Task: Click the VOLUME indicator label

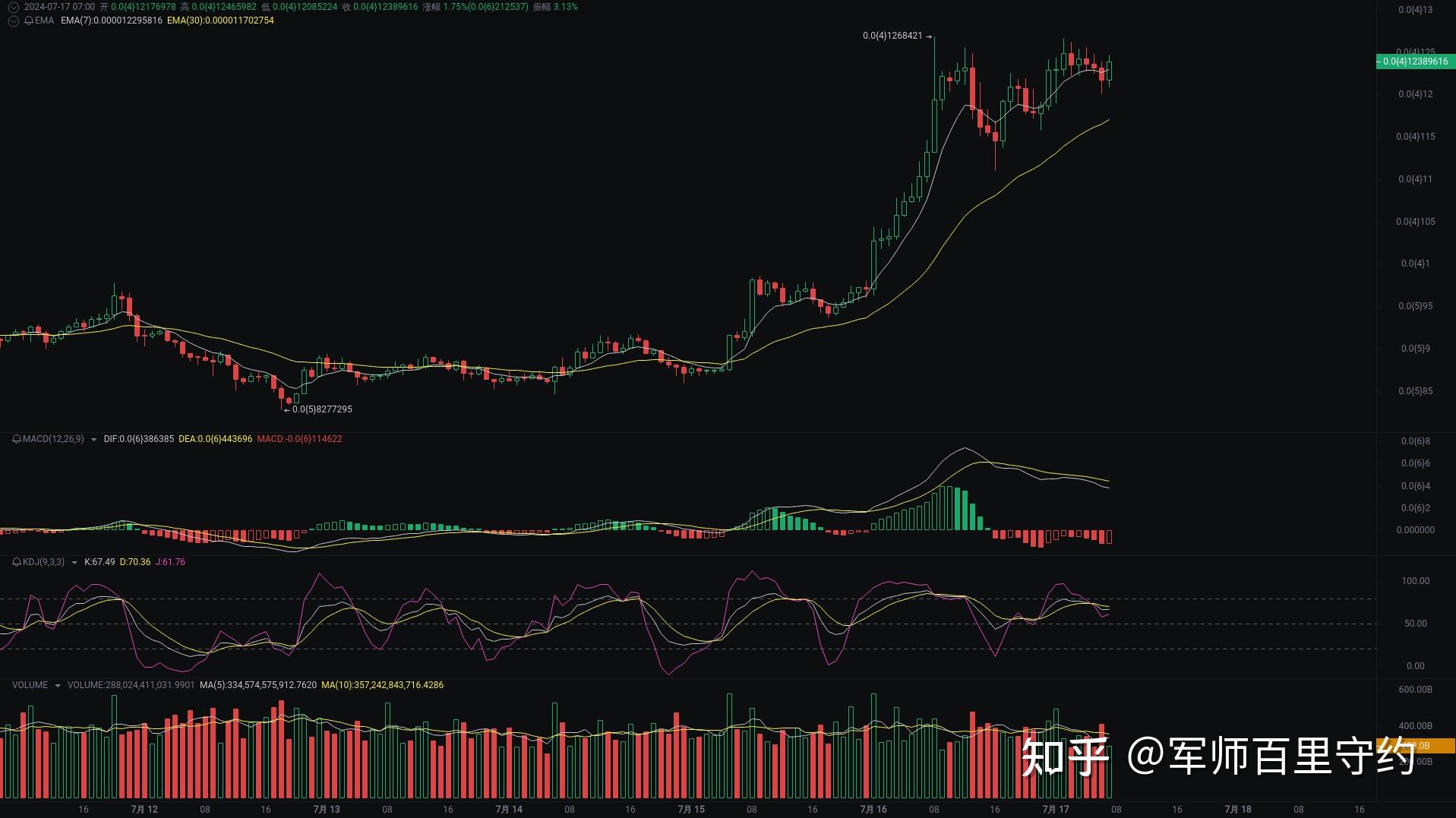Action: pos(30,685)
